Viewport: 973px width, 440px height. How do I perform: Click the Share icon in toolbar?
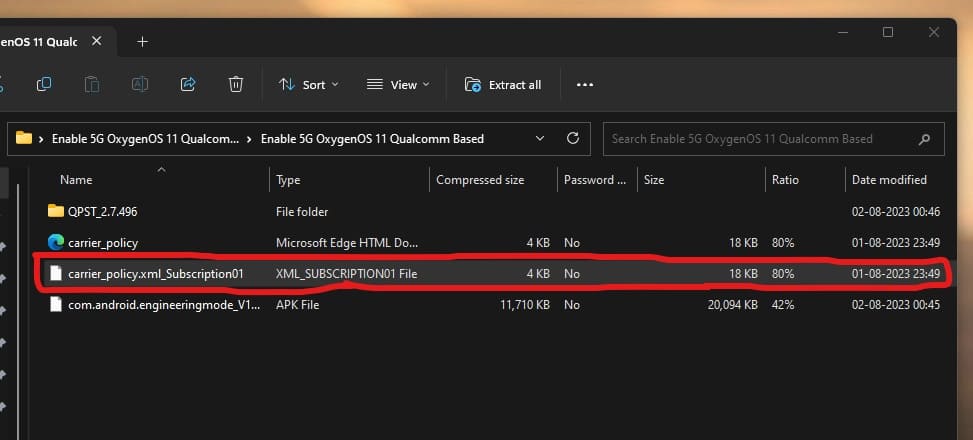click(x=188, y=84)
